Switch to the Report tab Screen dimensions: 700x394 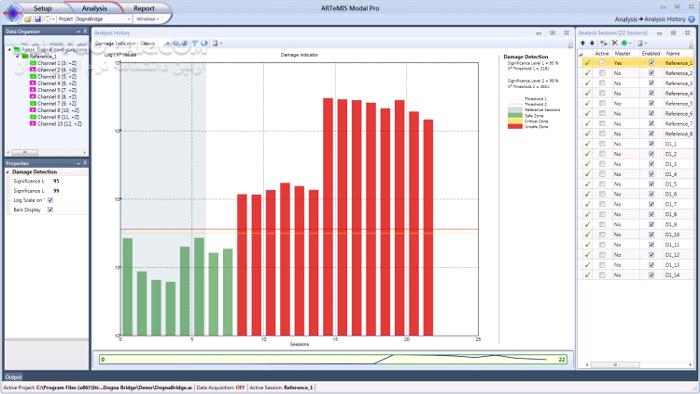click(144, 8)
